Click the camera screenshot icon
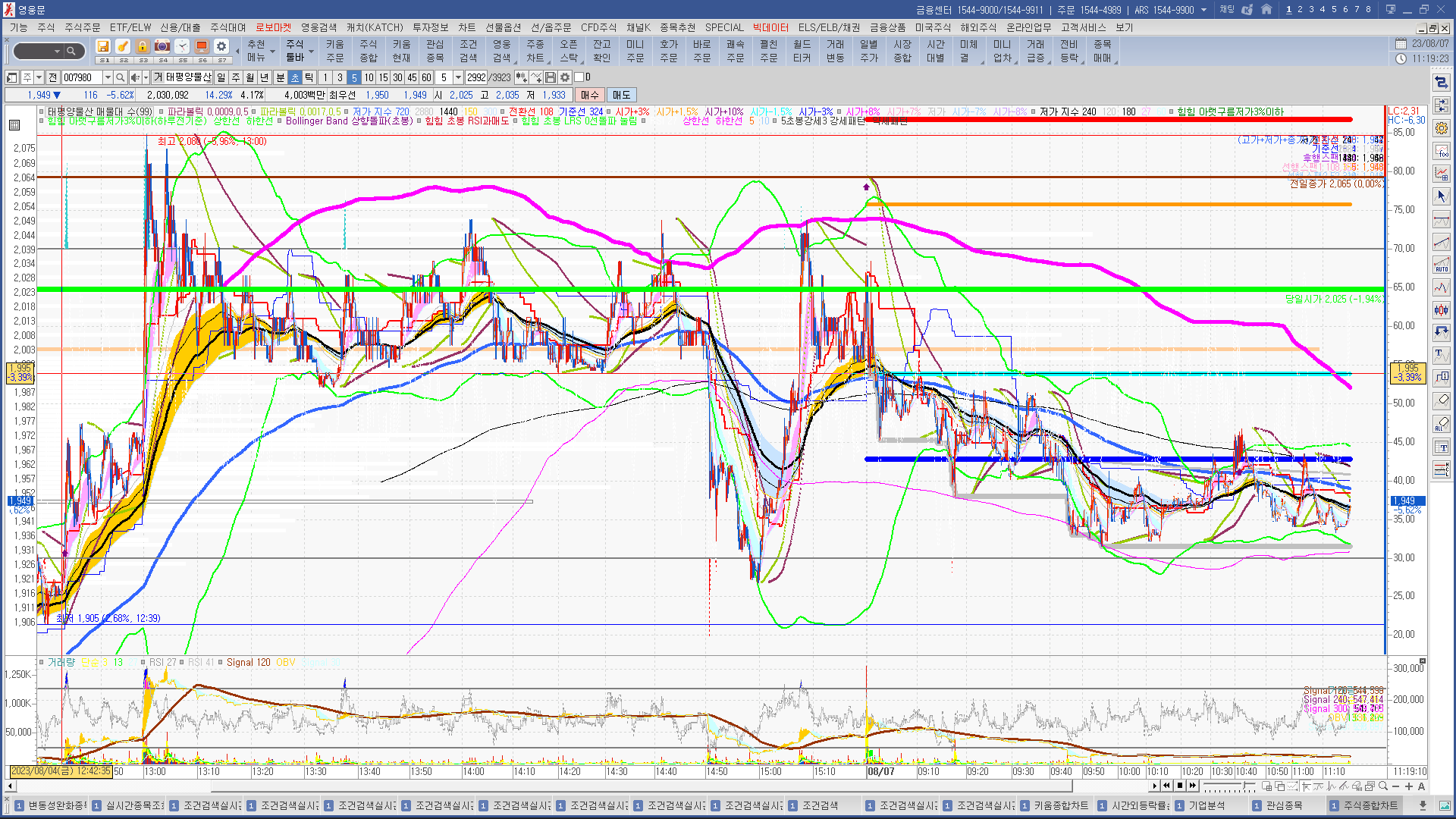Screen dimensions: 1456x819 (x=162, y=47)
